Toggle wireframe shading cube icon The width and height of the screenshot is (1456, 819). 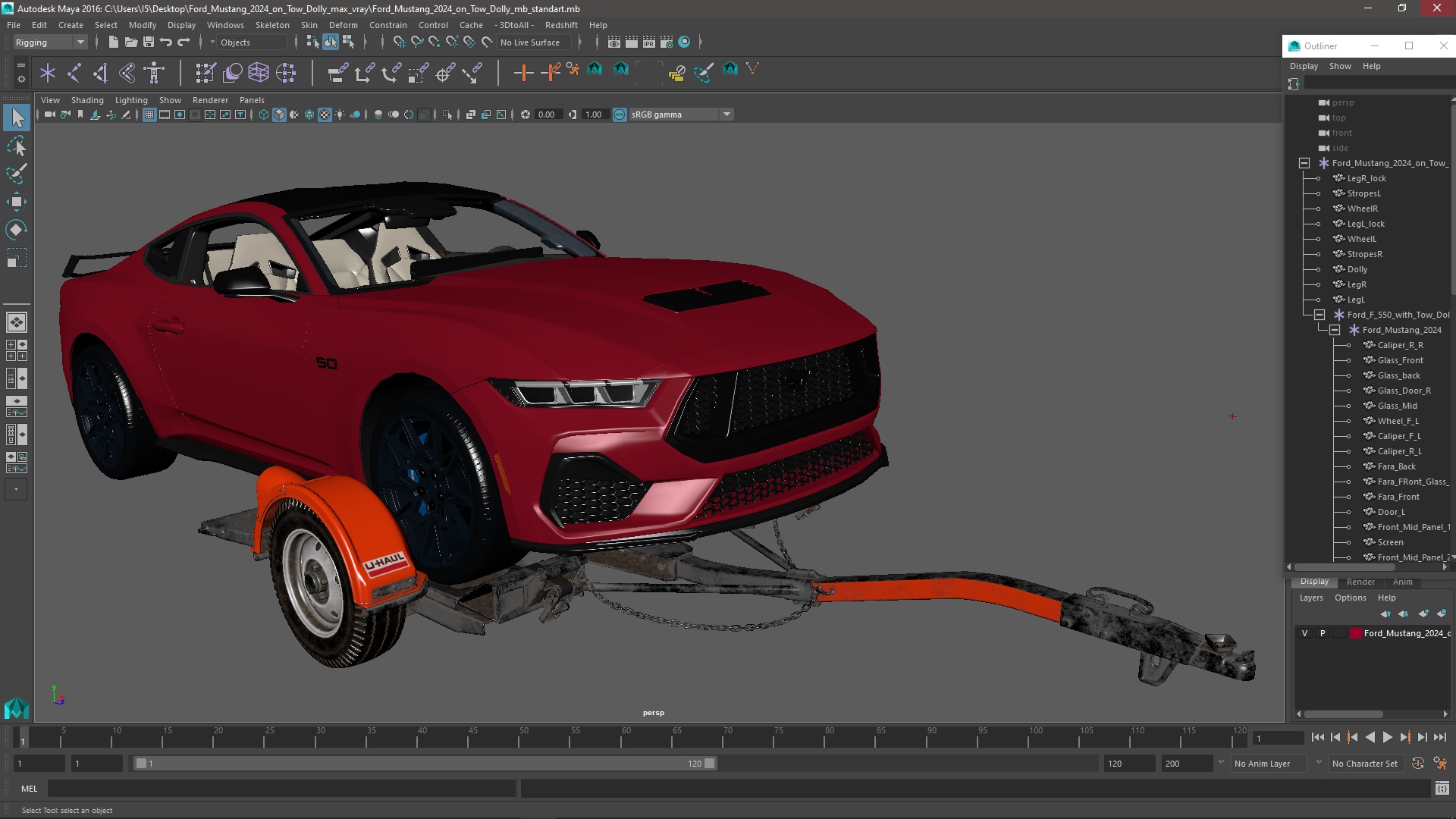pyautogui.click(x=264, y=115)
